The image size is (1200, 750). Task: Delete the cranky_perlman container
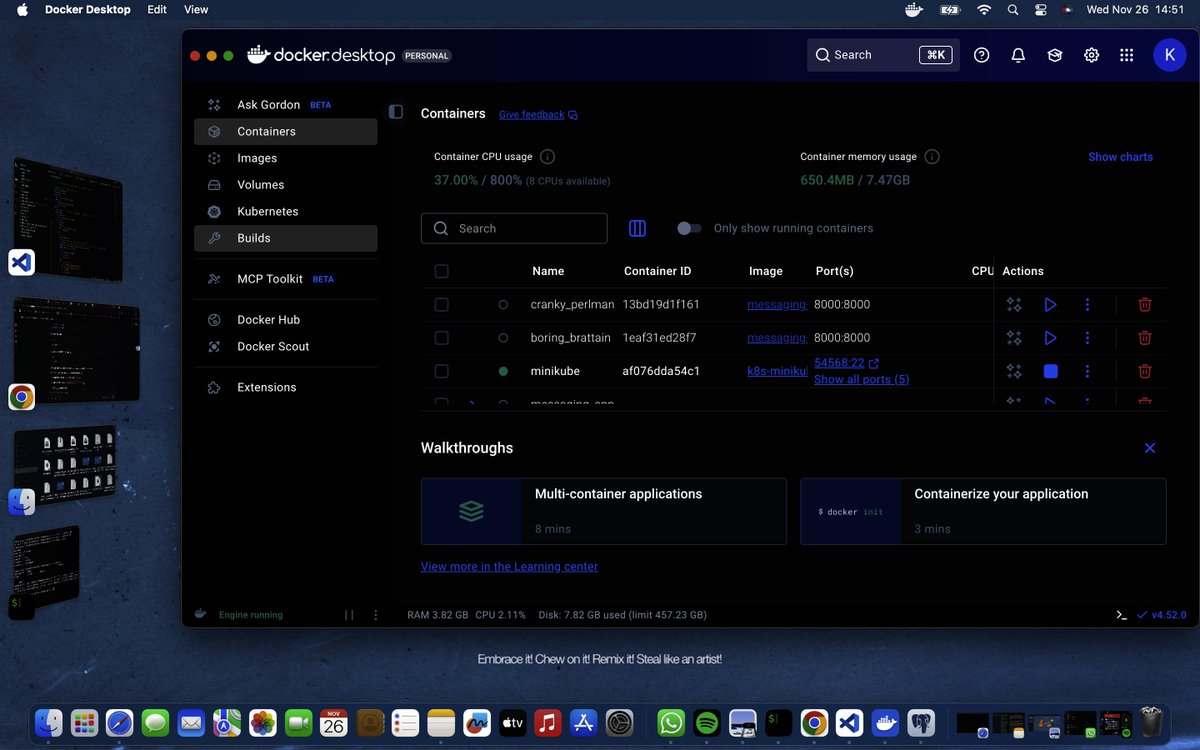pyautogui.click(x=1145, y=304)
